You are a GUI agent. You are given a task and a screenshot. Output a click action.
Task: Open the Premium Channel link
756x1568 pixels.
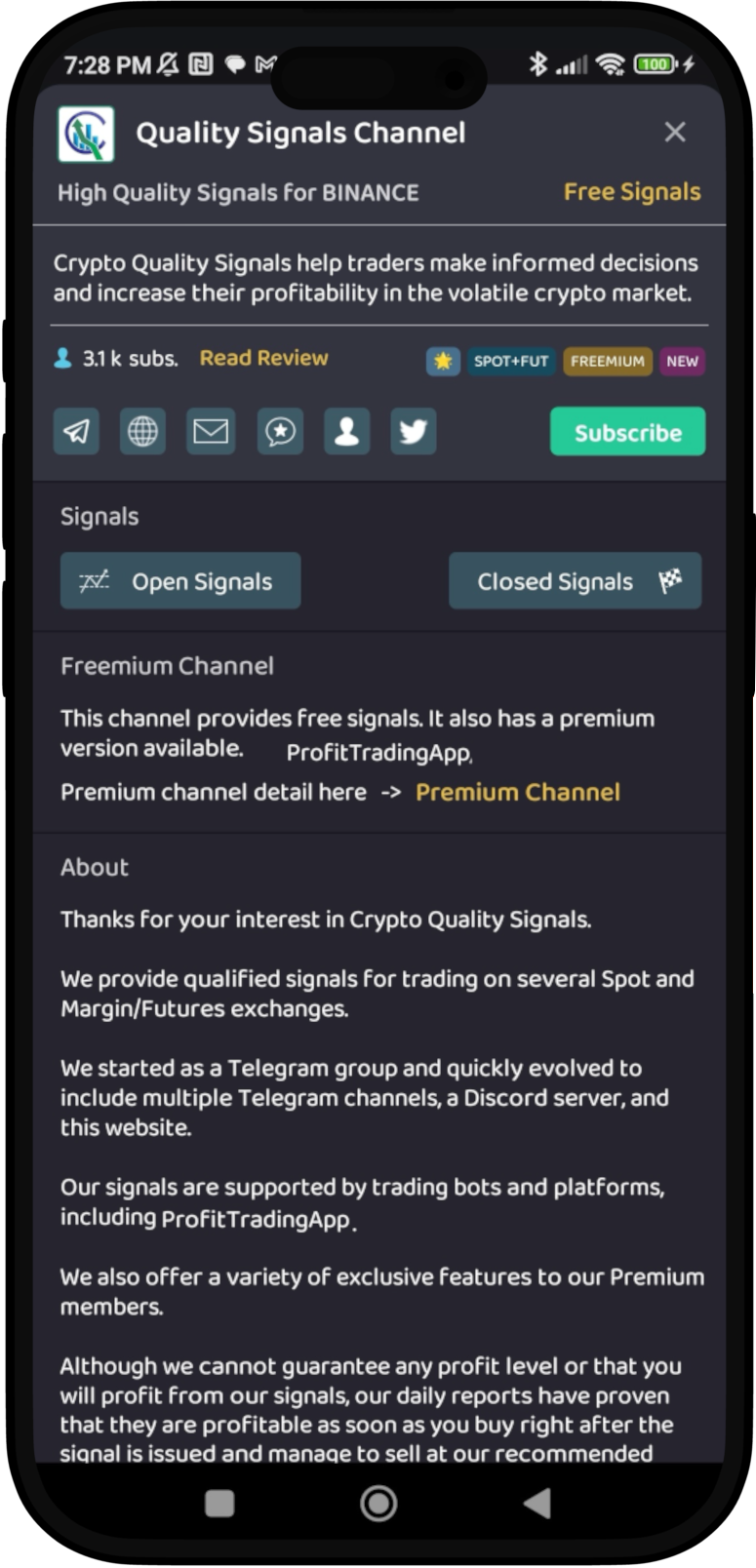tap(517, 792)
